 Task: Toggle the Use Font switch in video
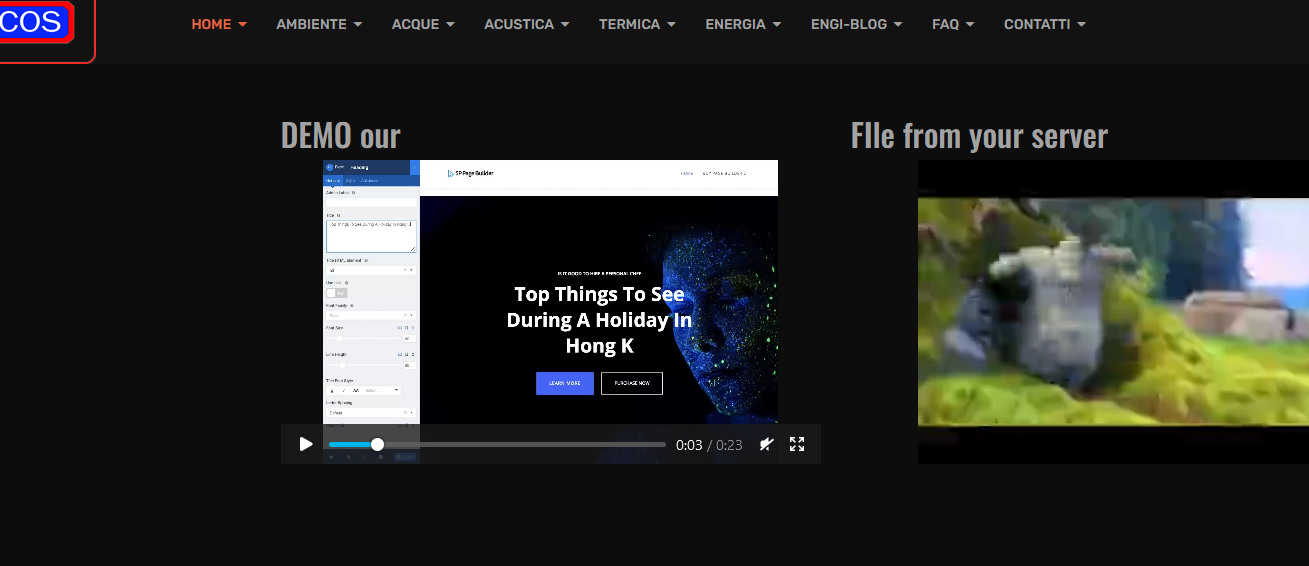pos(336,293)
